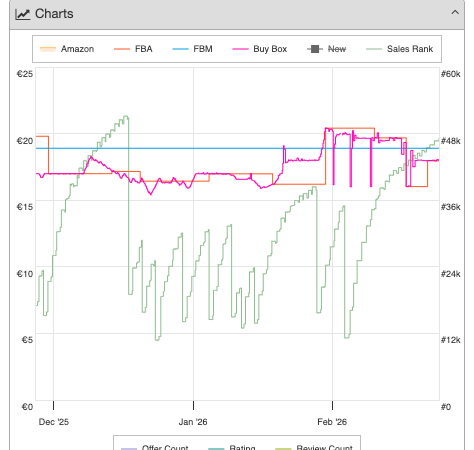This screenshot has height=450, width=474.
Task: Toggle the FBM legend entry
Action: click(x=192, y=49)
